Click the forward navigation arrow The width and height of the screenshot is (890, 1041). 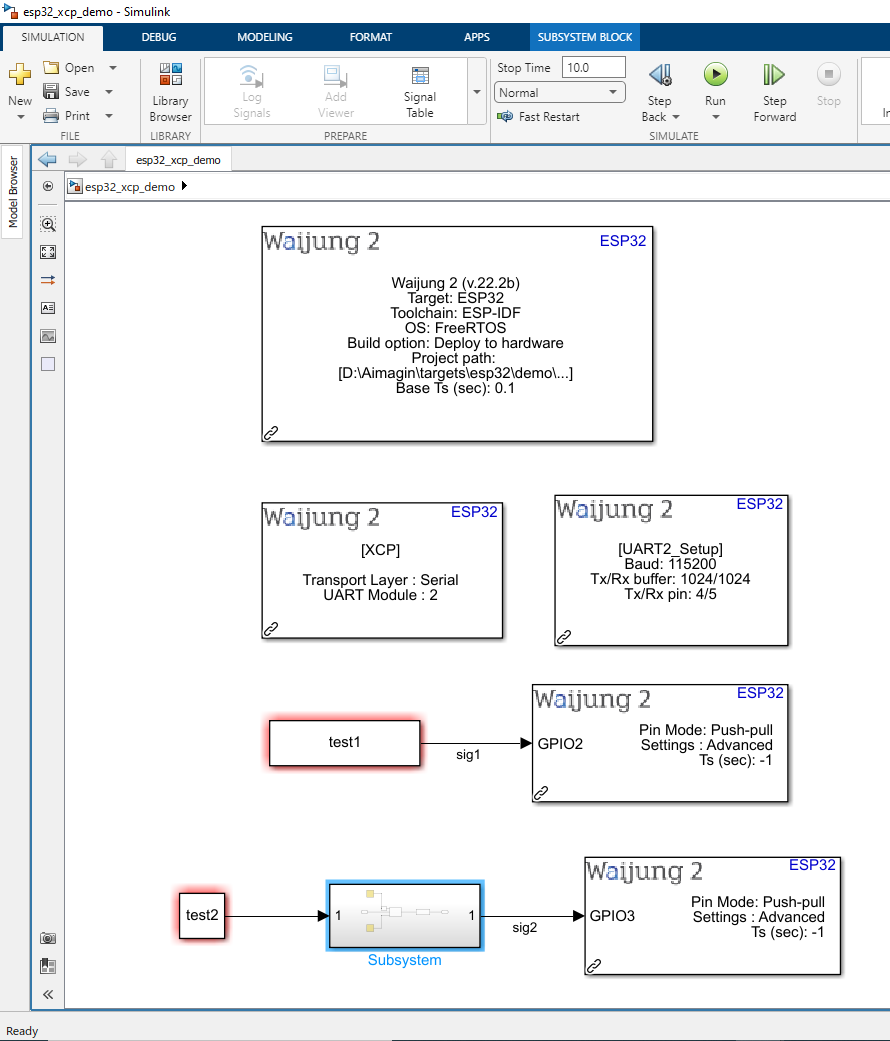tap(78, 159)
